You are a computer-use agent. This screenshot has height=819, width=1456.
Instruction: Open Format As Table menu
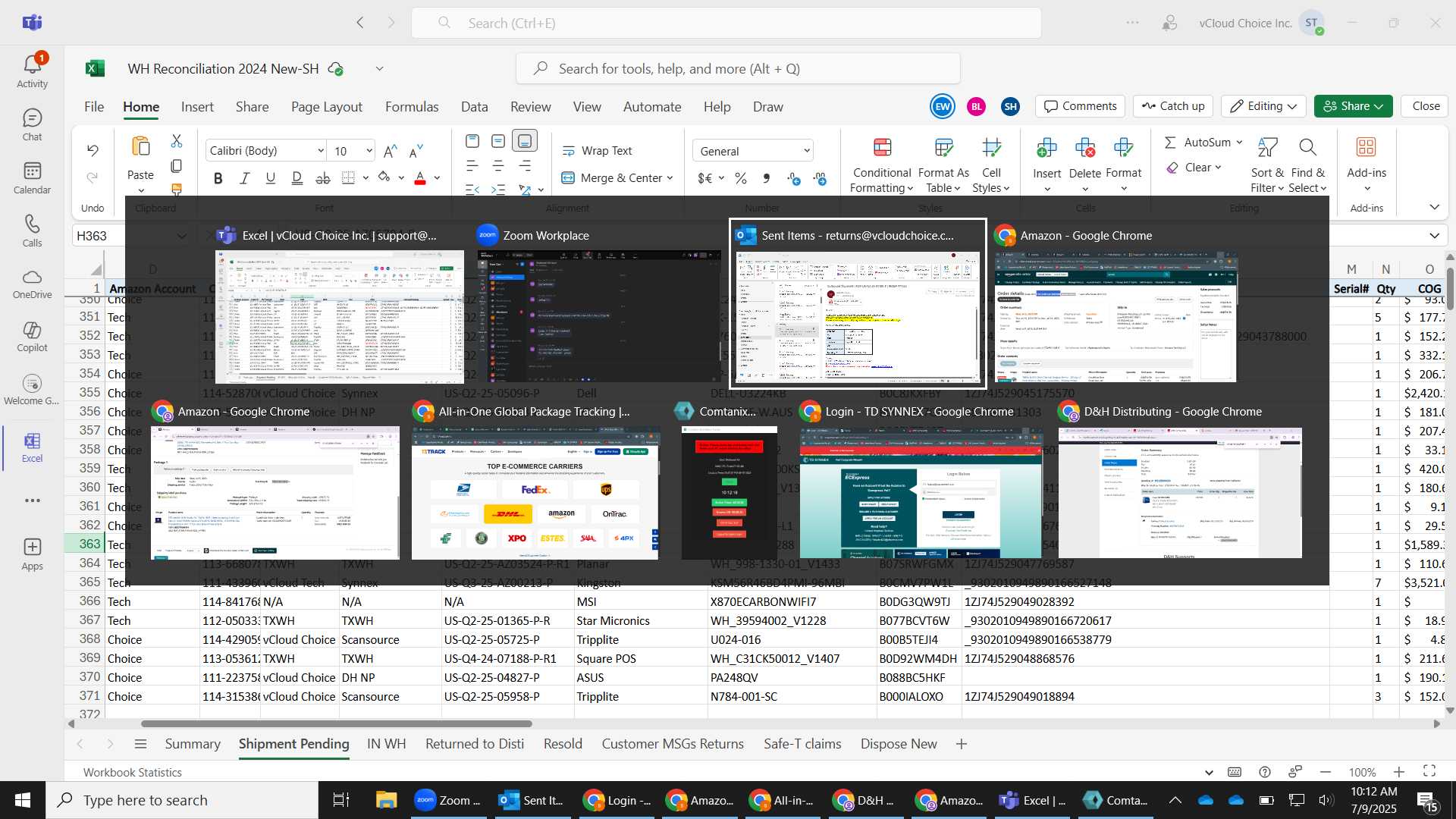click(x=943, y=165)
